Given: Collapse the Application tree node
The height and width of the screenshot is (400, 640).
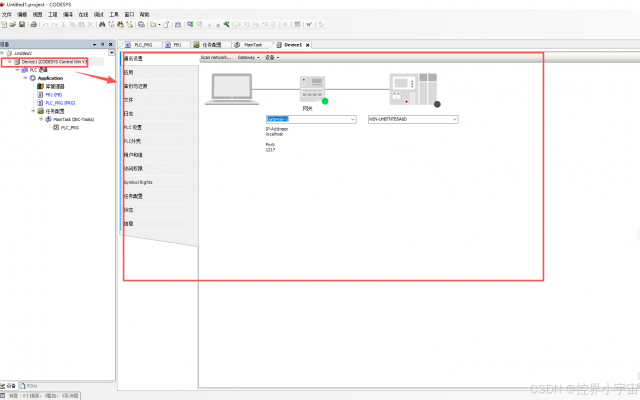Looking at the screenshot, I should click(25, 78).
